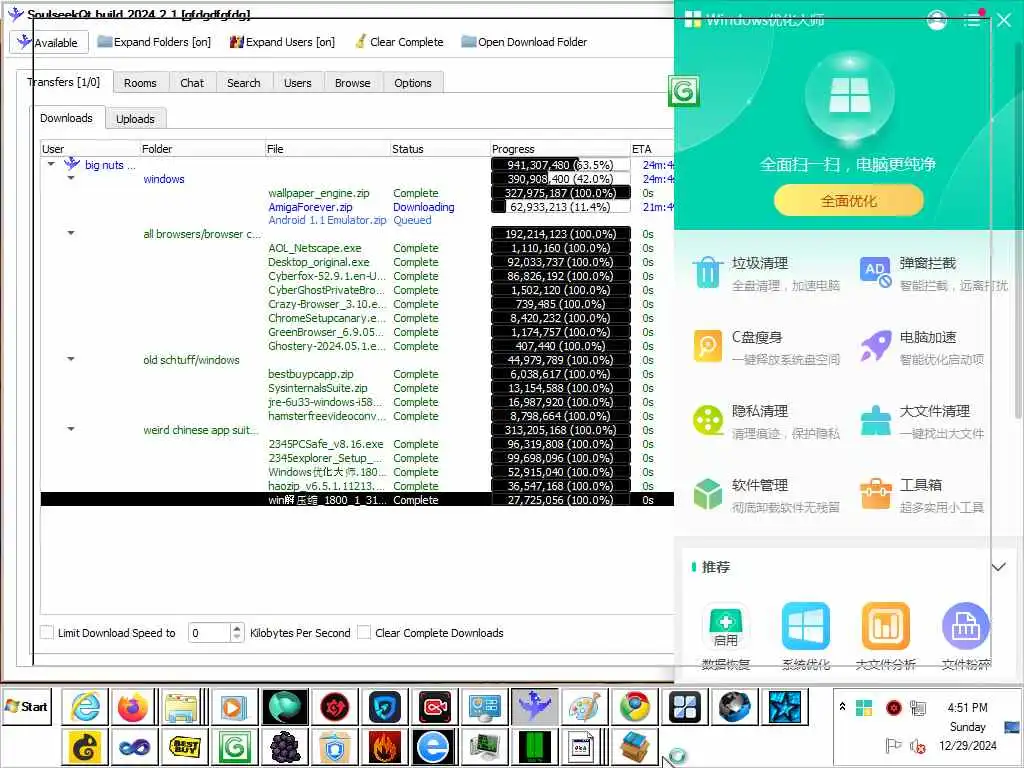
Task: Open Google Chrome taskbar icon
Action: point(634,707)
